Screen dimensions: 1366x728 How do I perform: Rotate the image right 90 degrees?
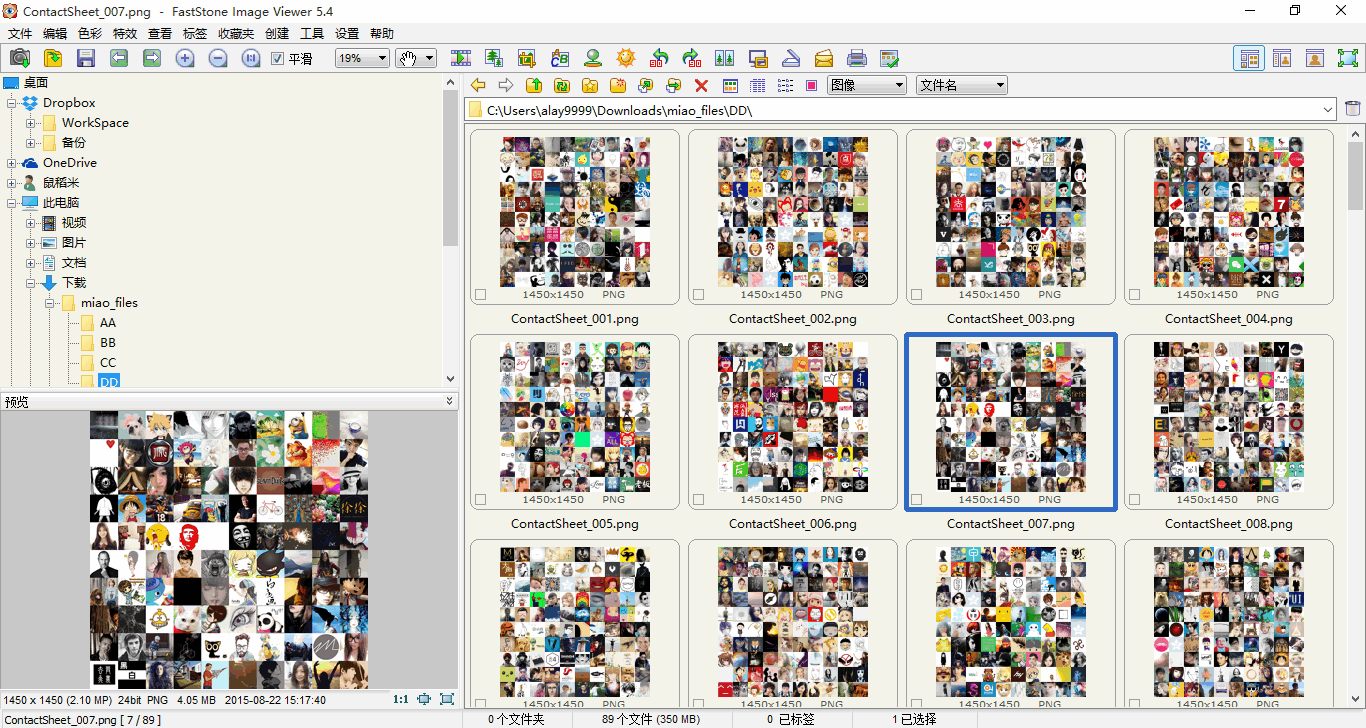pyautogui.click(x=692, y=58)
